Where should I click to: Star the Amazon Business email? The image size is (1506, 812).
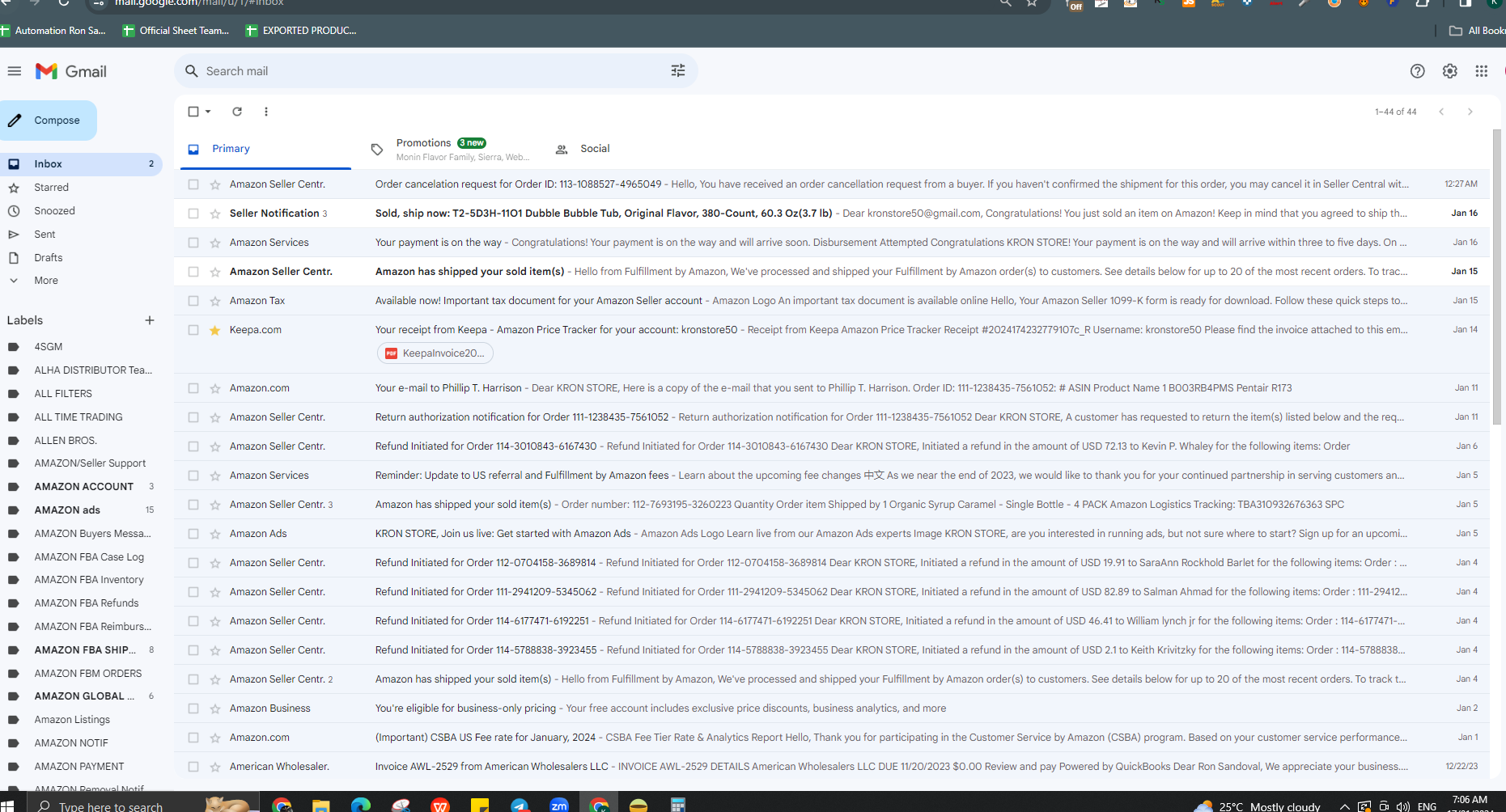(x=215, y=708)
